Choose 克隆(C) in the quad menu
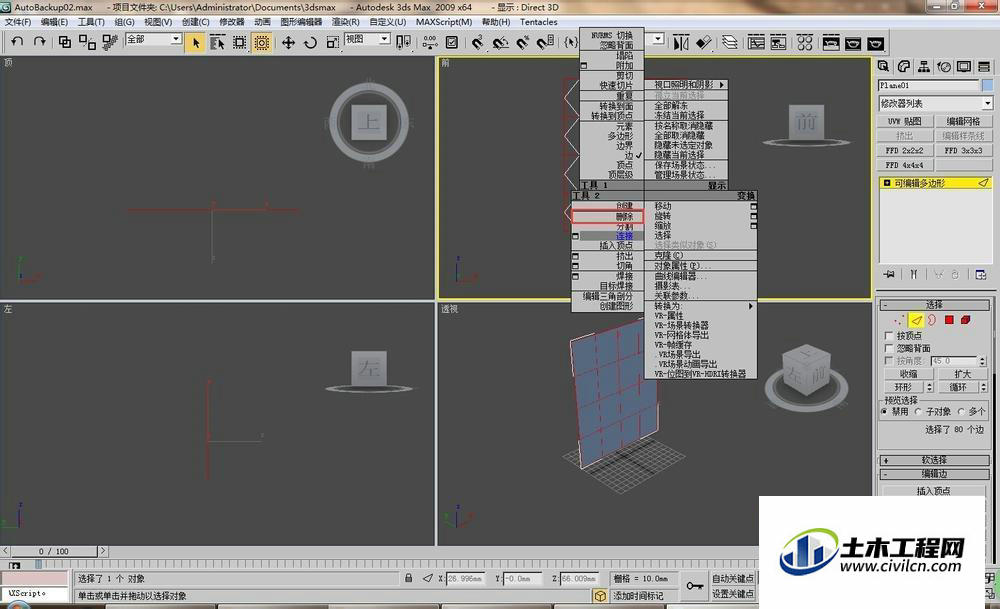1000x609 pixels. [701, 256]
